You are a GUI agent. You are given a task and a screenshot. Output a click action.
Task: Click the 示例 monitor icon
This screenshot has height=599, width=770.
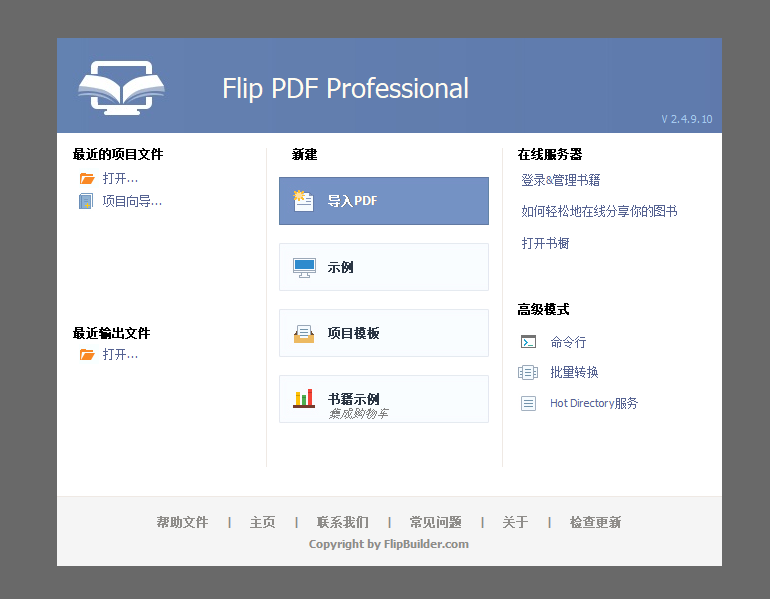click(x=304, y=268)
